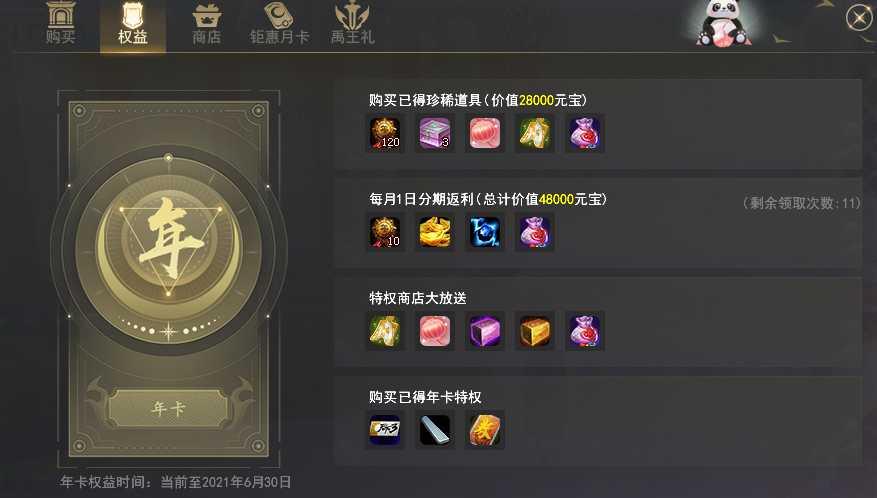Select the blue vortex icon in monthly rebate

coord(484,232)
